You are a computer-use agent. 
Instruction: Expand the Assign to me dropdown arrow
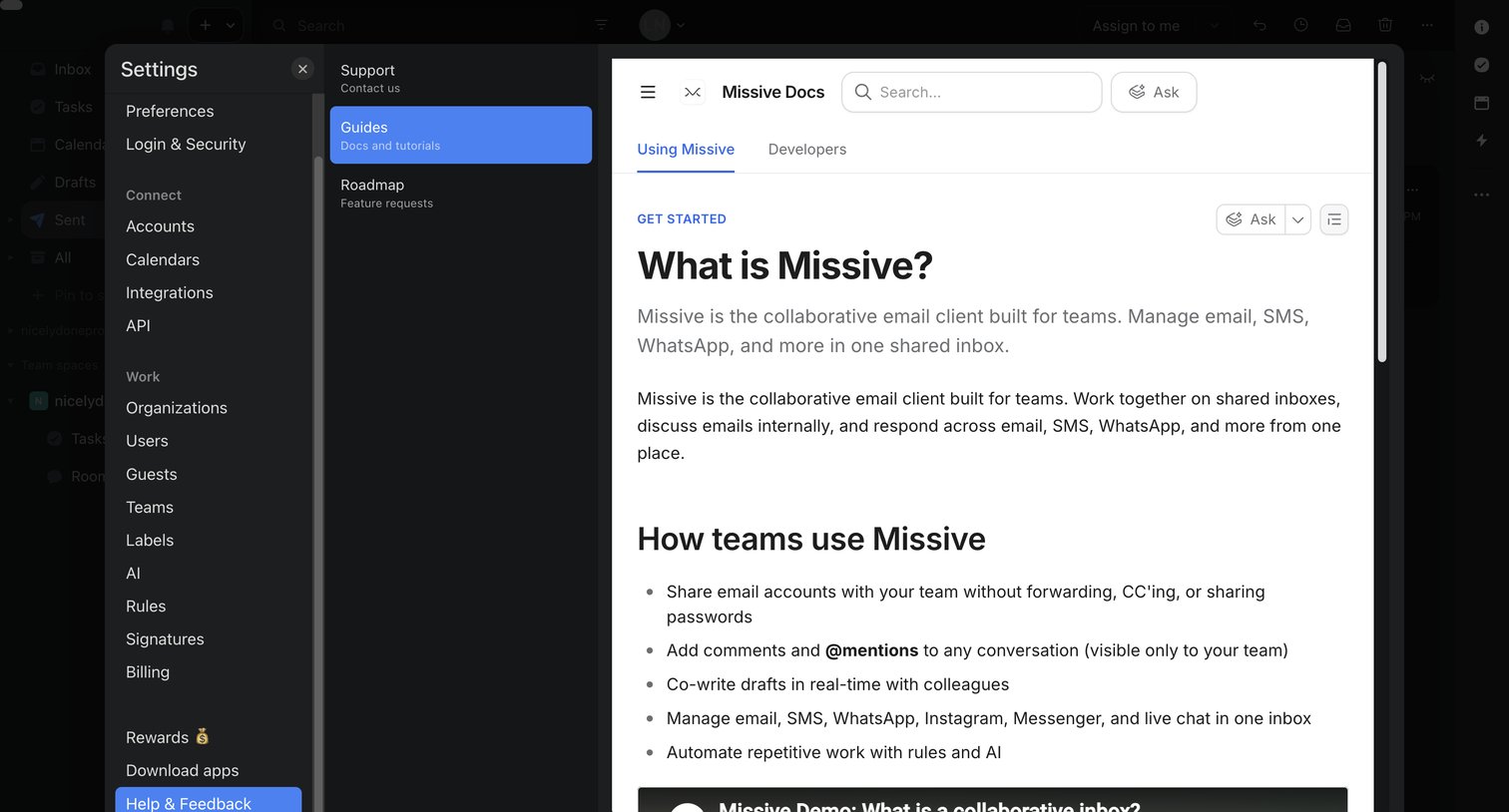(x=1215, y=26)
